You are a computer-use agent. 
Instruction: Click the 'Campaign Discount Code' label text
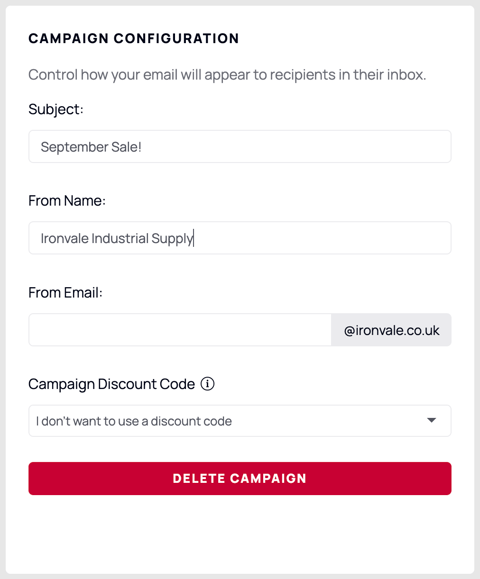[112, 384]
